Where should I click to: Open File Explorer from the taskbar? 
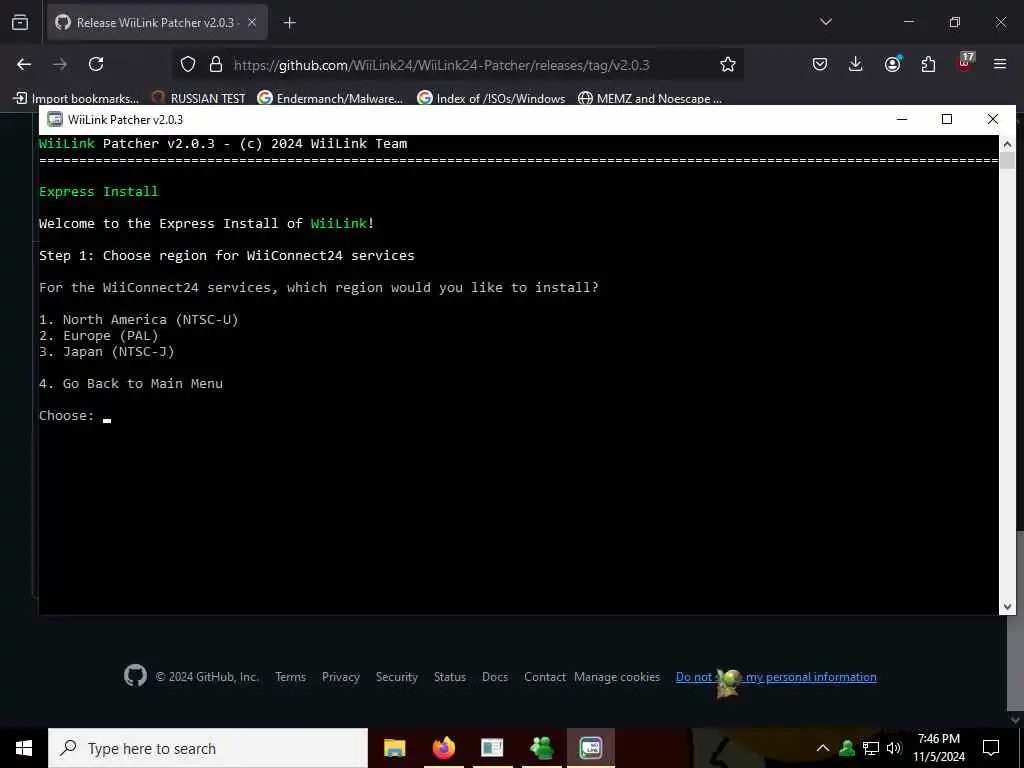(394, 748)
